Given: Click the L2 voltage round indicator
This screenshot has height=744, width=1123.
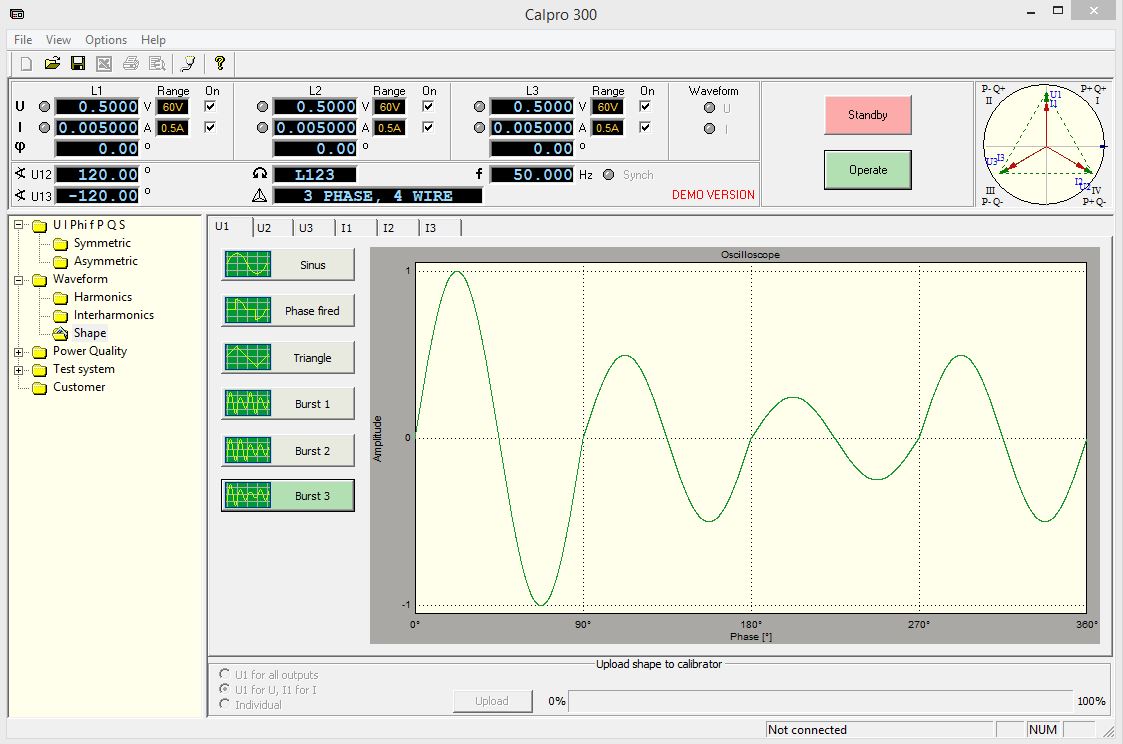Looking at the screenshot, I should pyautogui.click(x=262, y=107).
